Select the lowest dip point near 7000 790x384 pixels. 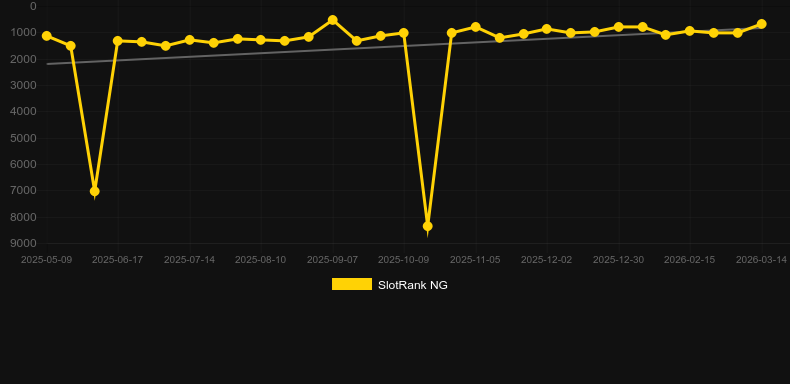click(94, 191)
